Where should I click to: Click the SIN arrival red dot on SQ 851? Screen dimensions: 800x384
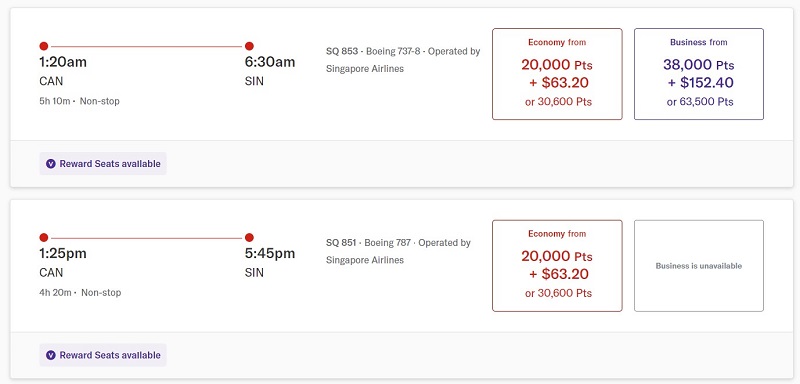point(249,238)
